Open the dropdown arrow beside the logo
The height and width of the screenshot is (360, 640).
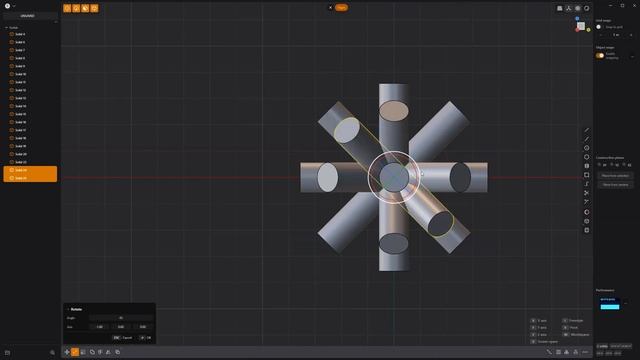[x=14, y=6]
